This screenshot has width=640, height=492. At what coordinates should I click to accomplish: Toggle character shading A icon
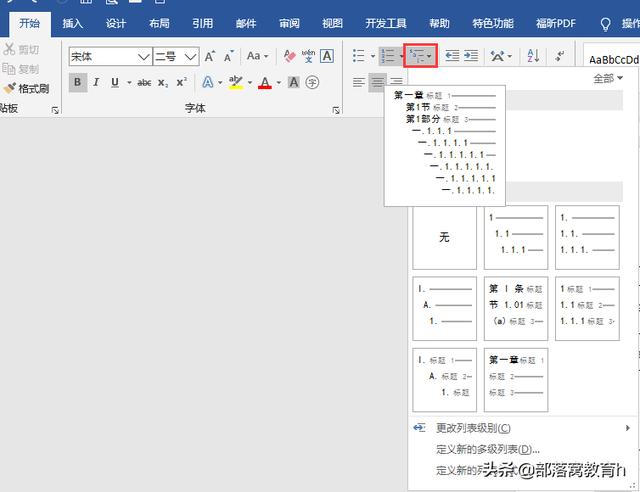coord(293,82)
